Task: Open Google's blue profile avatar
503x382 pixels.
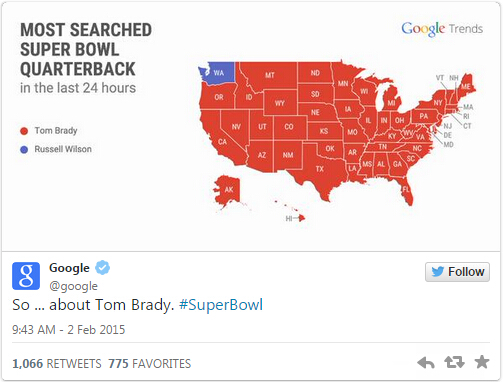Action: tap(26, 276)
